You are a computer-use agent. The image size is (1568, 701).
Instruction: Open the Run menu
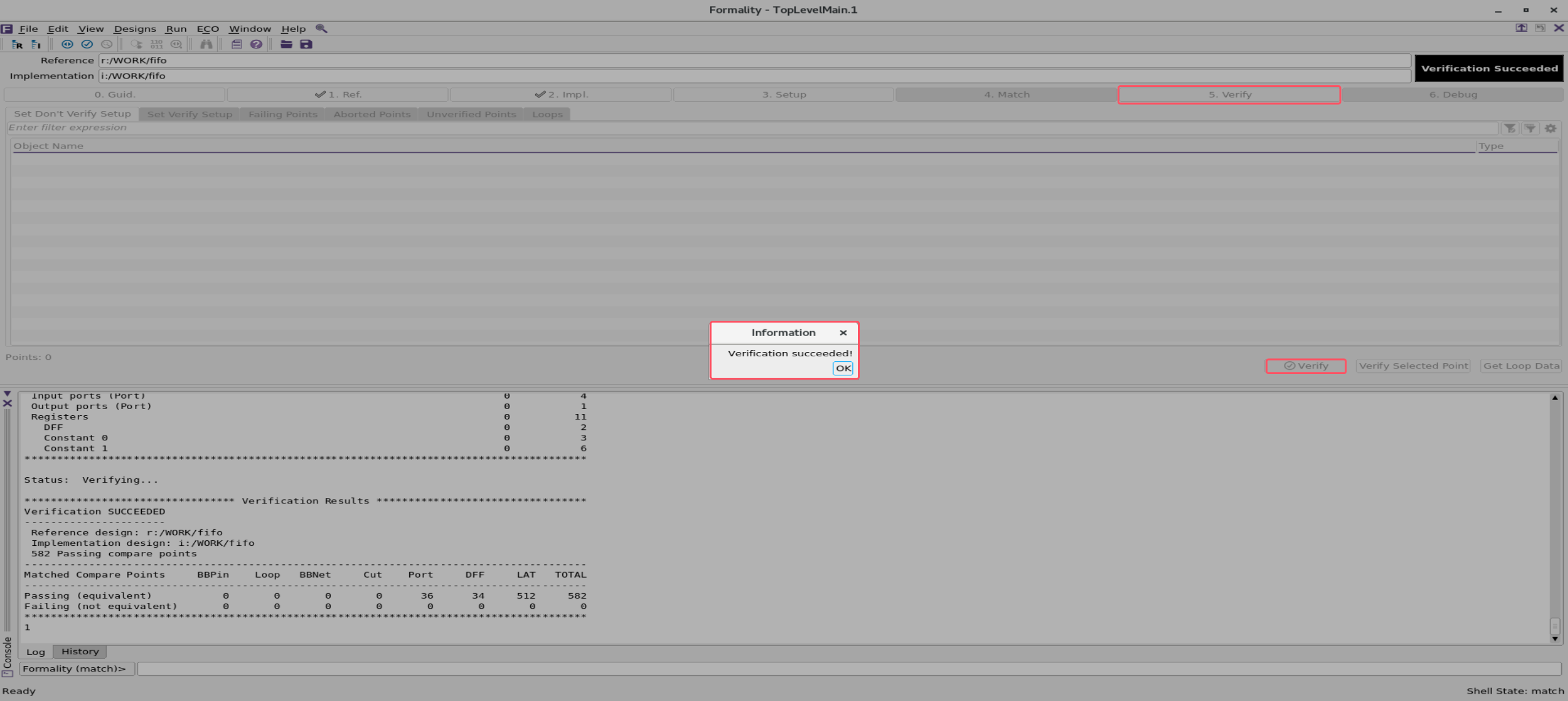(176, 28)
